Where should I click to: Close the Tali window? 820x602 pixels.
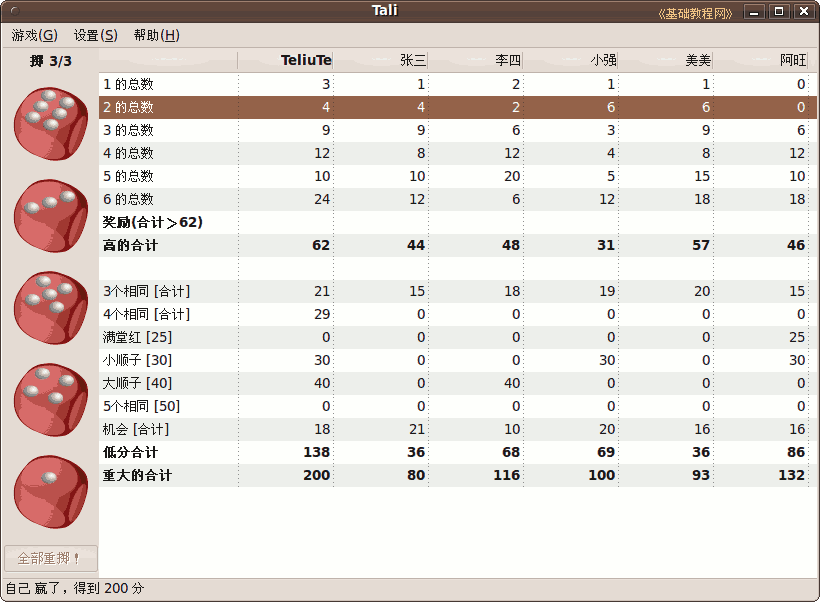coord(804,12)
